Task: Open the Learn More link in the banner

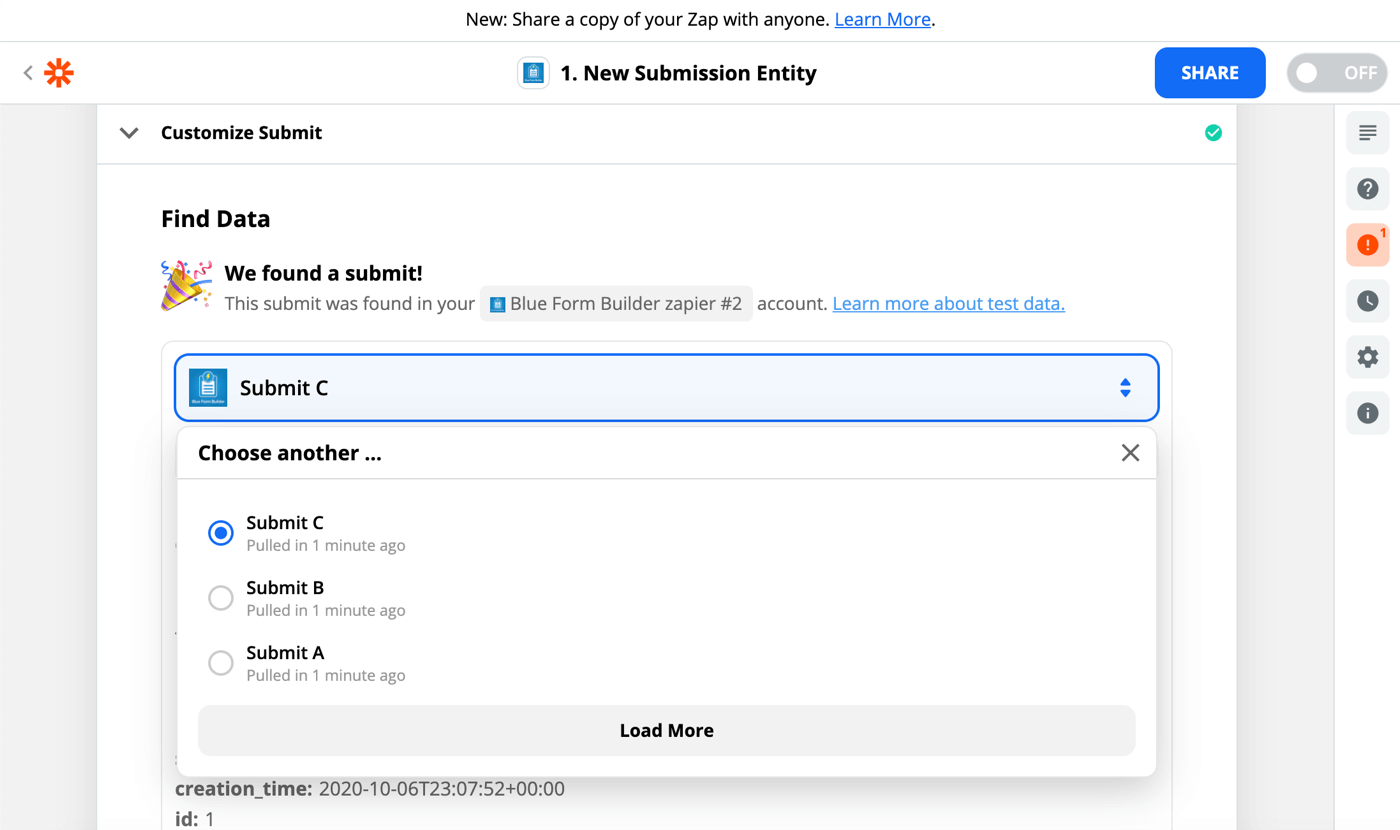Action: click(881, 19)
